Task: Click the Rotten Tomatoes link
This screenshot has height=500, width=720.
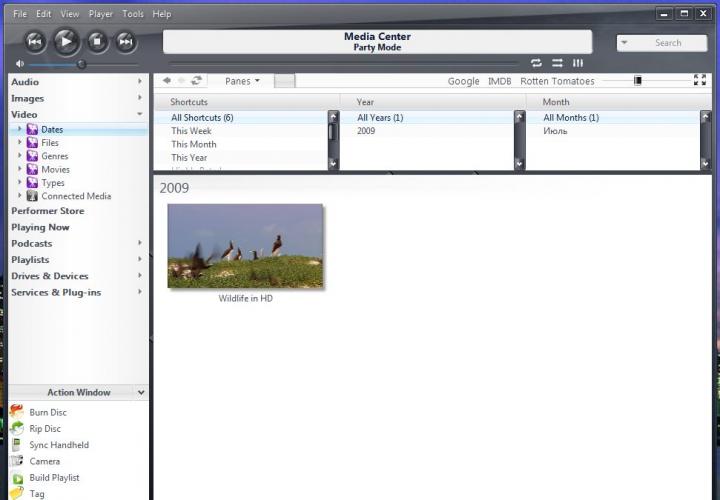Action: pos(558,81)
